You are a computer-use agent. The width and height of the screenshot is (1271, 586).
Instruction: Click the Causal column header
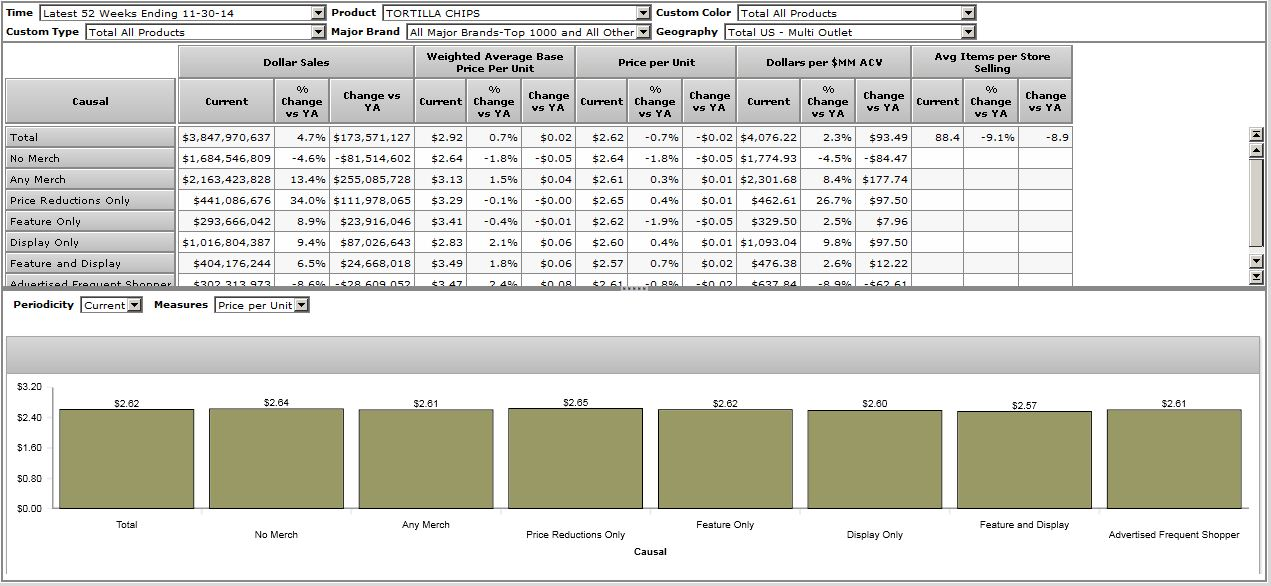[x=91, y=101]
